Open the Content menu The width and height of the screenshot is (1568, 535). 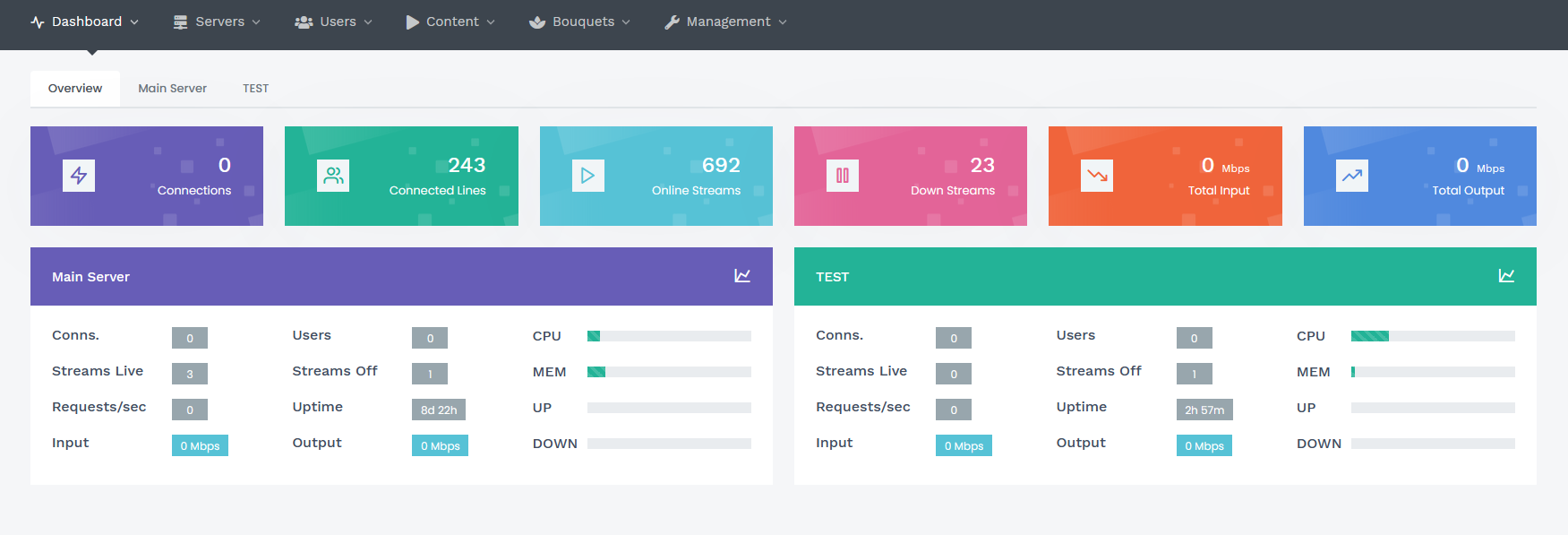coord(450,22)
